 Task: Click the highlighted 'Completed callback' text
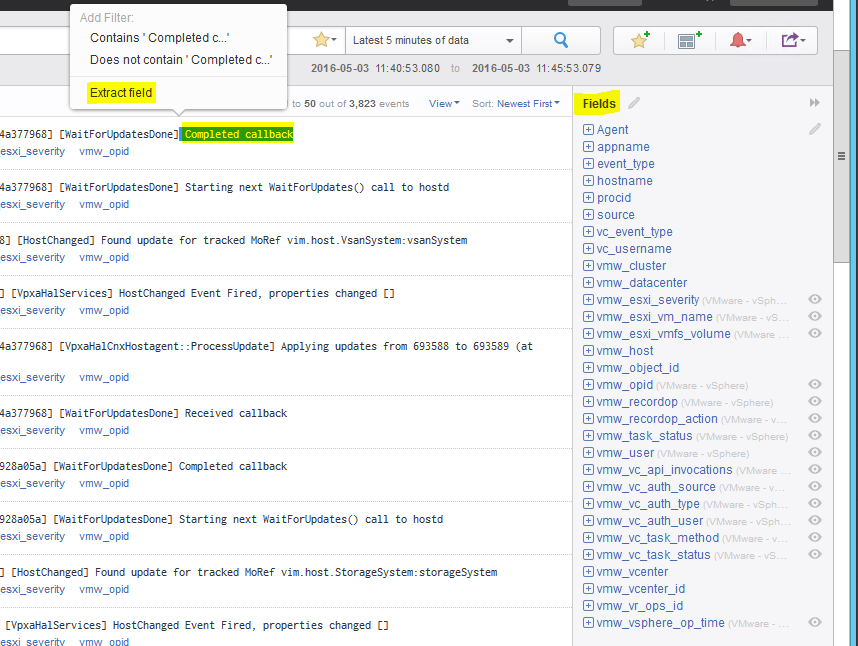[239, 134]
